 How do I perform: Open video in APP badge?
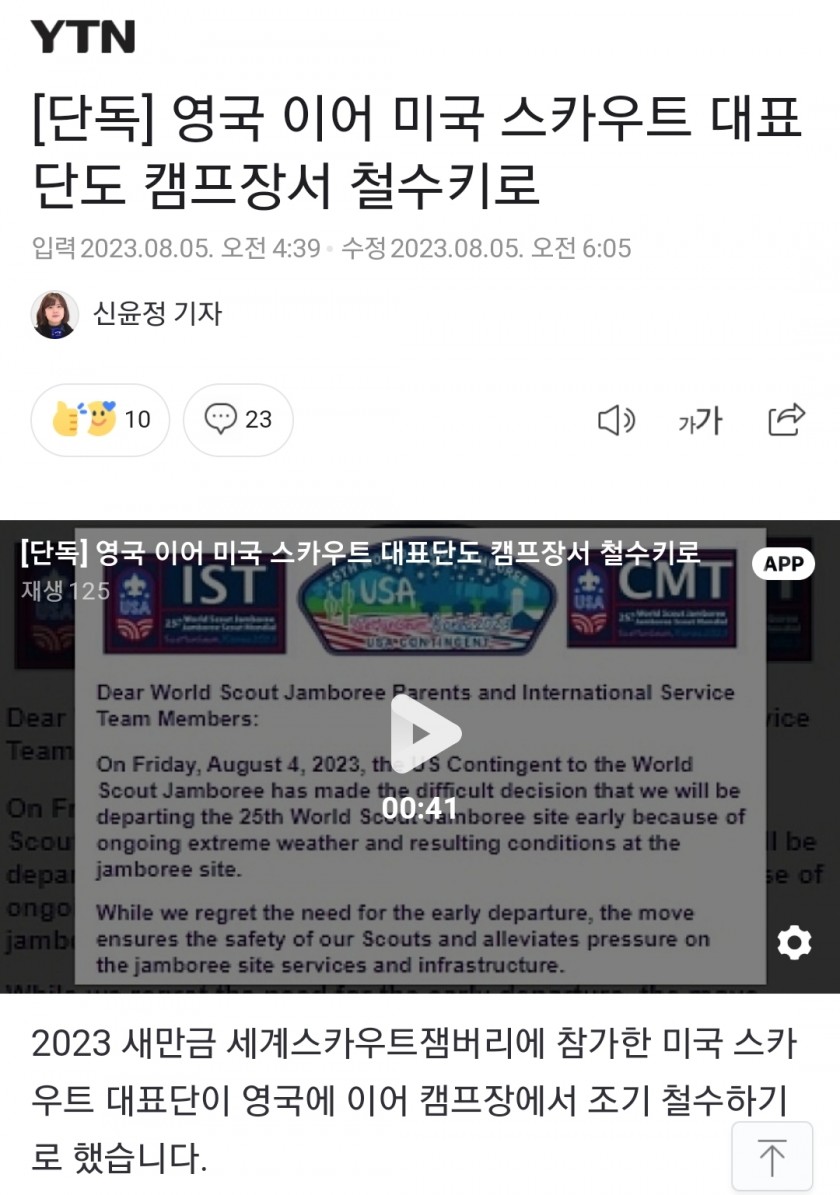(784, 564)
